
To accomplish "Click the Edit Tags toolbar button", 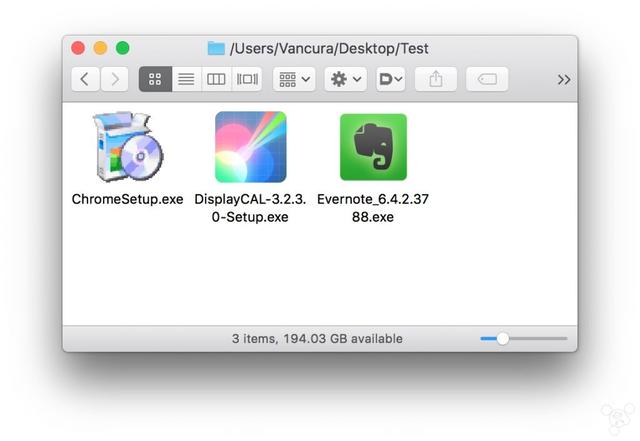I will [x=487, y=79].
